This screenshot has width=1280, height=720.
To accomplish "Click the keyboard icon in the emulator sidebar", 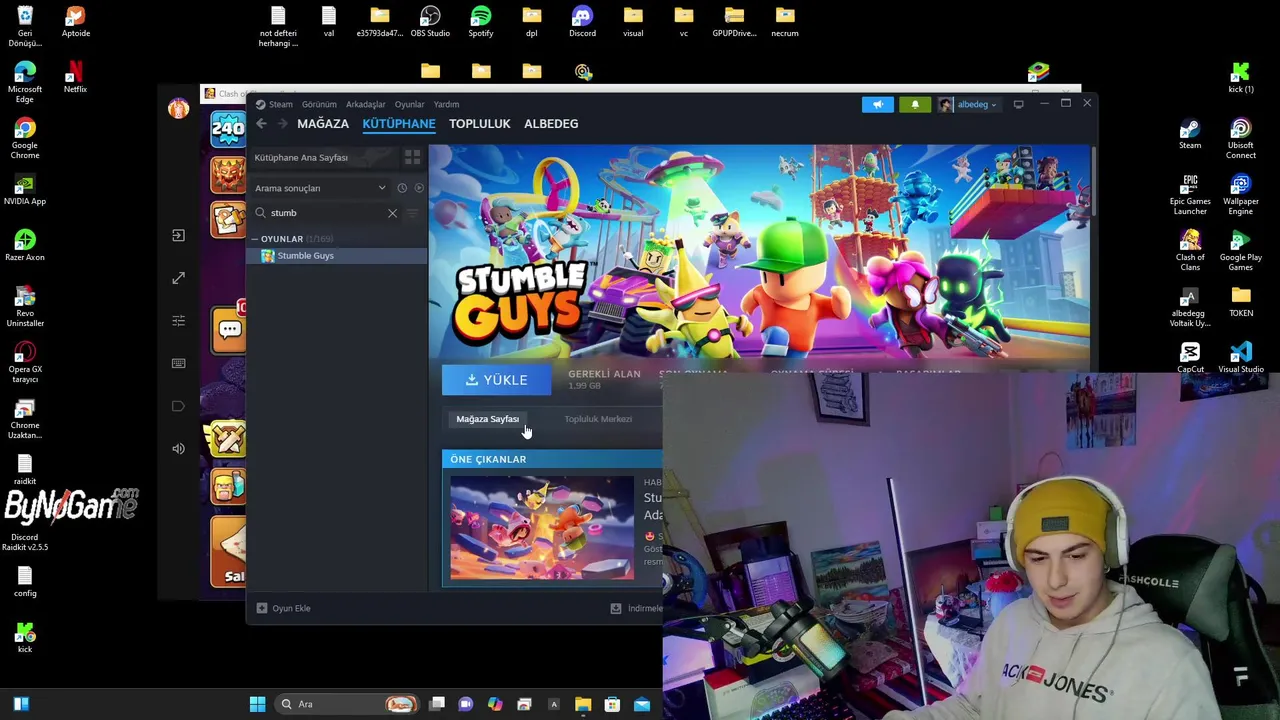I will [178, 363].
